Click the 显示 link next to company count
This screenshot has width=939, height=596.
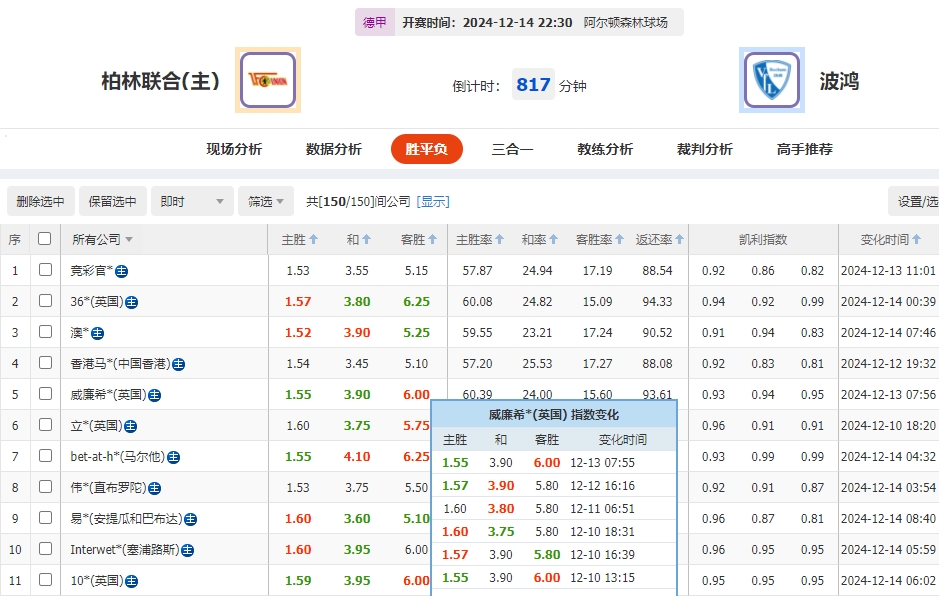432,201
